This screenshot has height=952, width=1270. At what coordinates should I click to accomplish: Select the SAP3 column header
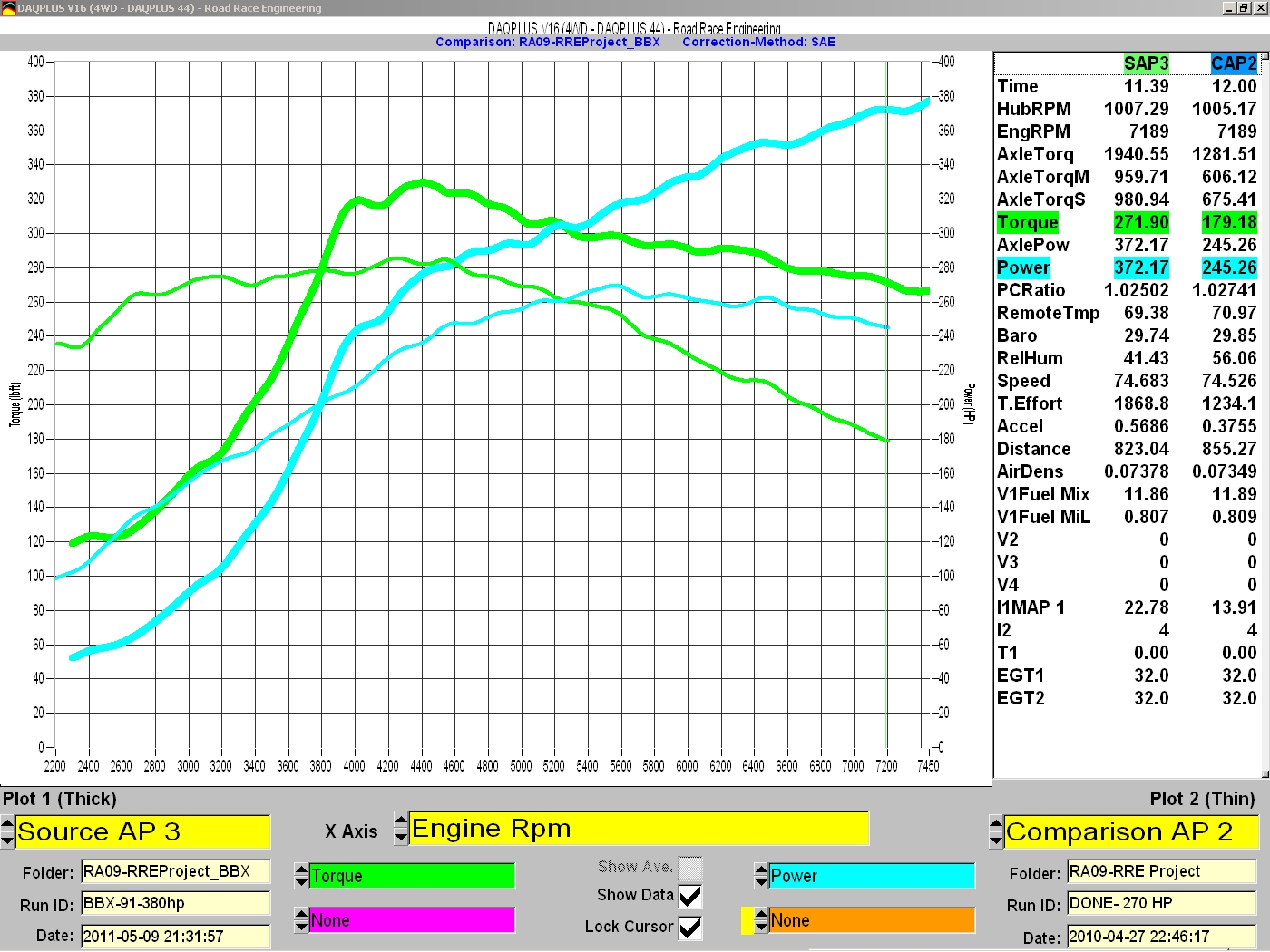pyautogui.click(x=1146, y=63)
